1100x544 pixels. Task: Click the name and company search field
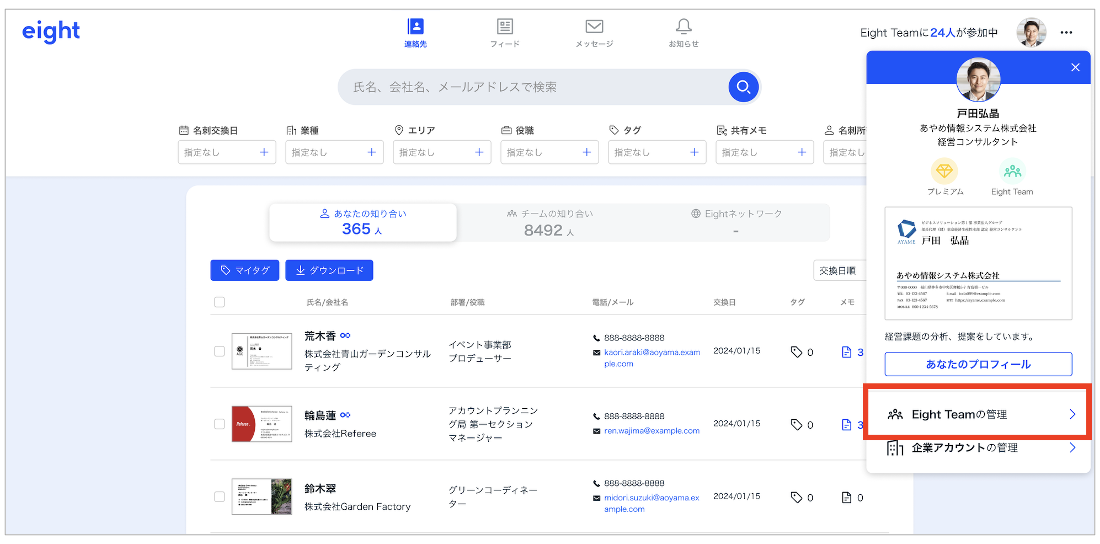(530, 87)
